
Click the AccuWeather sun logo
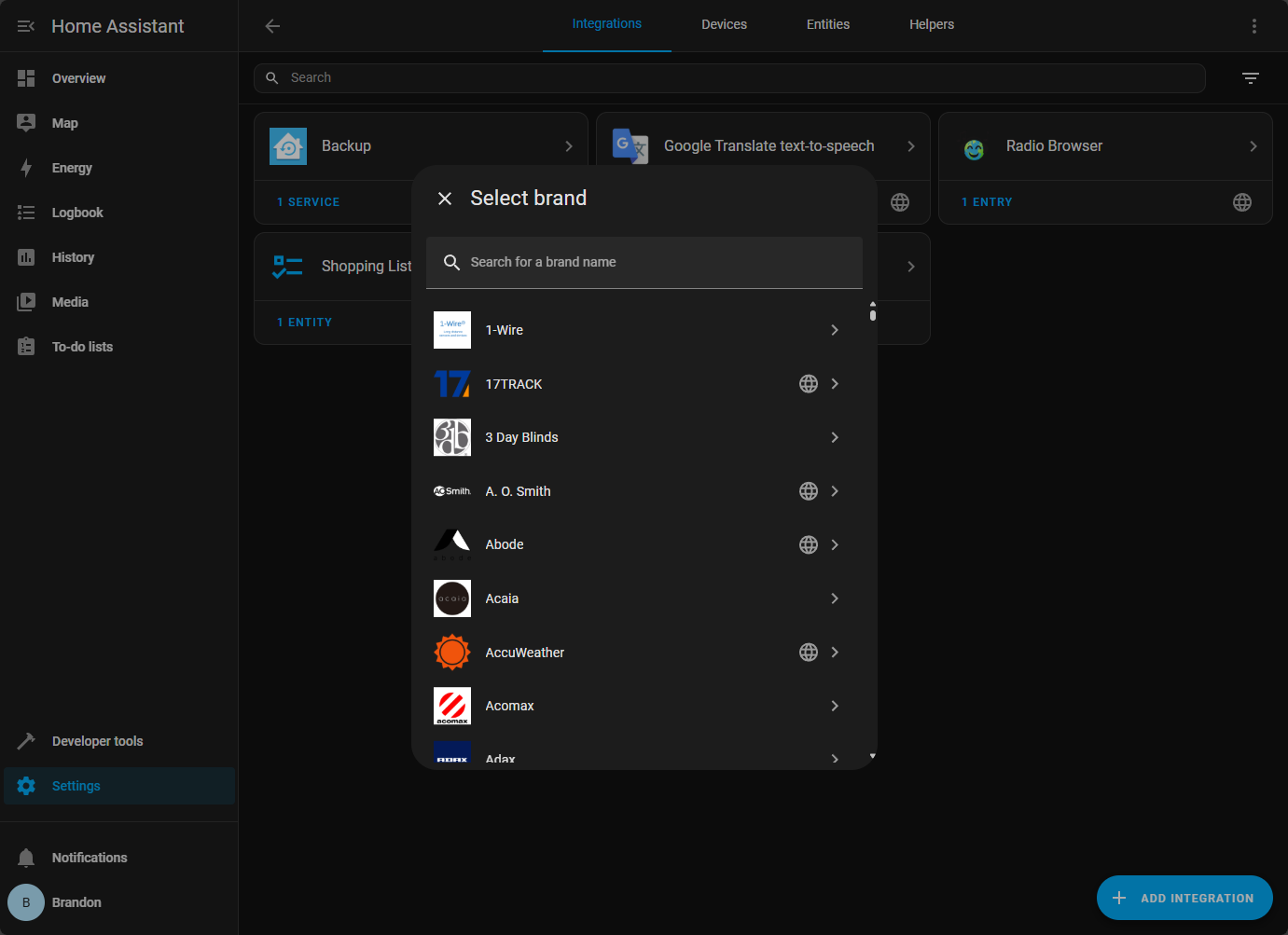(x=452, y=653)
